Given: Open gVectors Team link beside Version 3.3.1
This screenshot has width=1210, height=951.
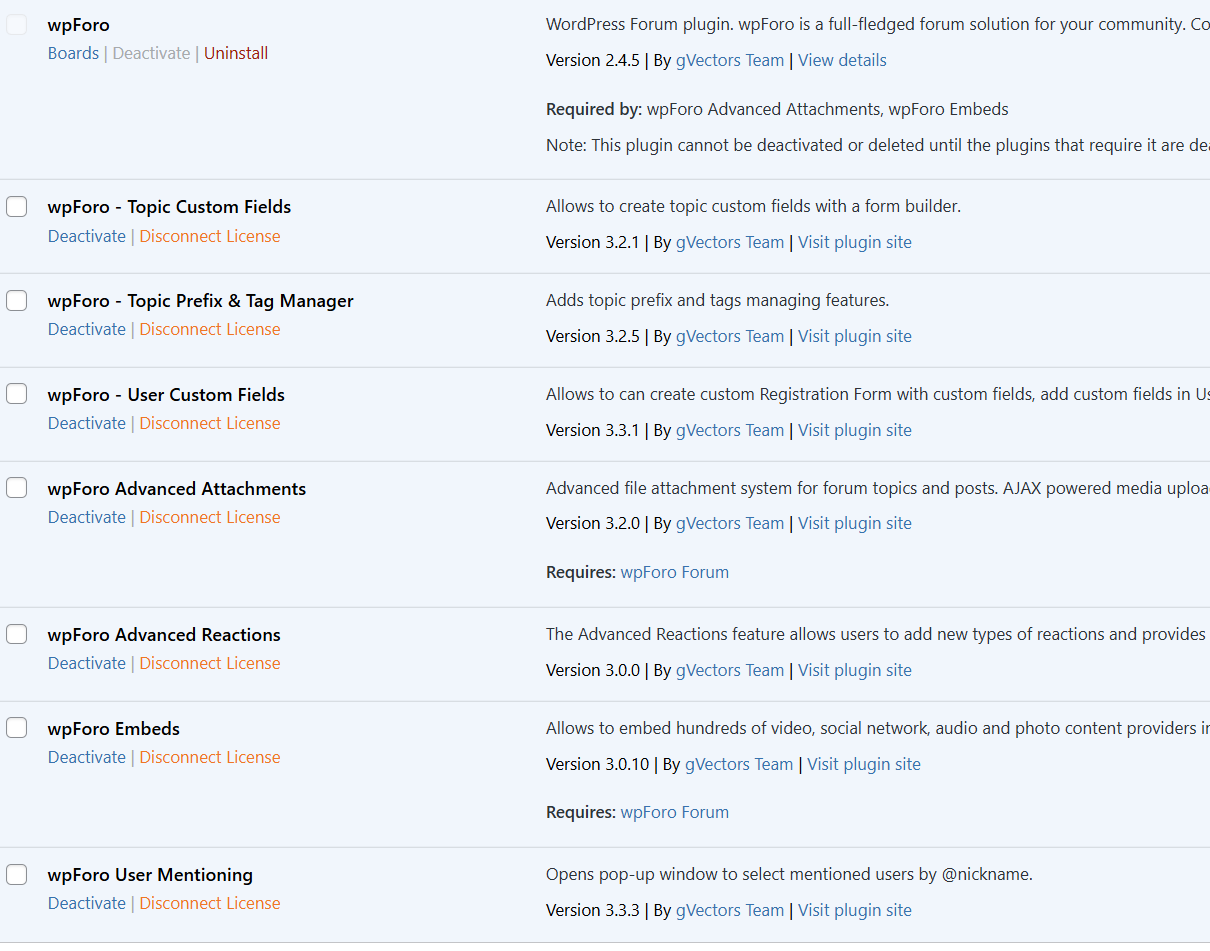Looking at the screenshot, I should [730, 430].
